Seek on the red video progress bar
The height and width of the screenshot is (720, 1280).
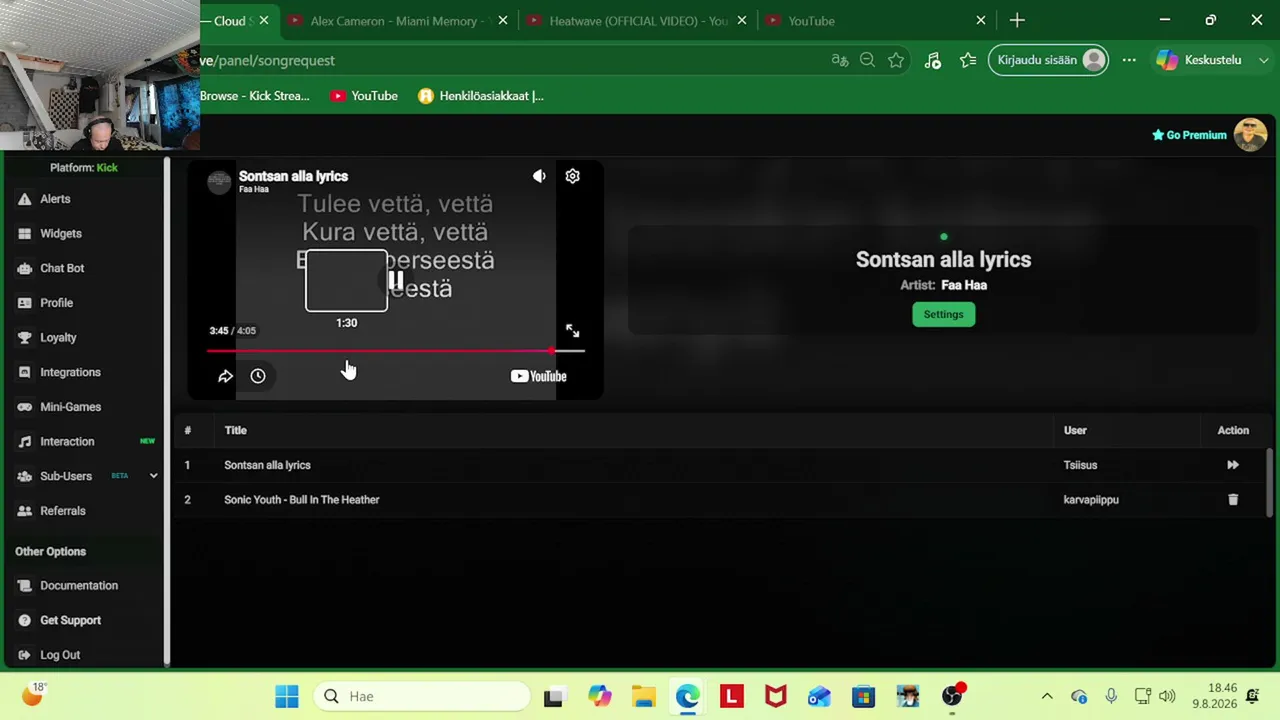point(396,351)
